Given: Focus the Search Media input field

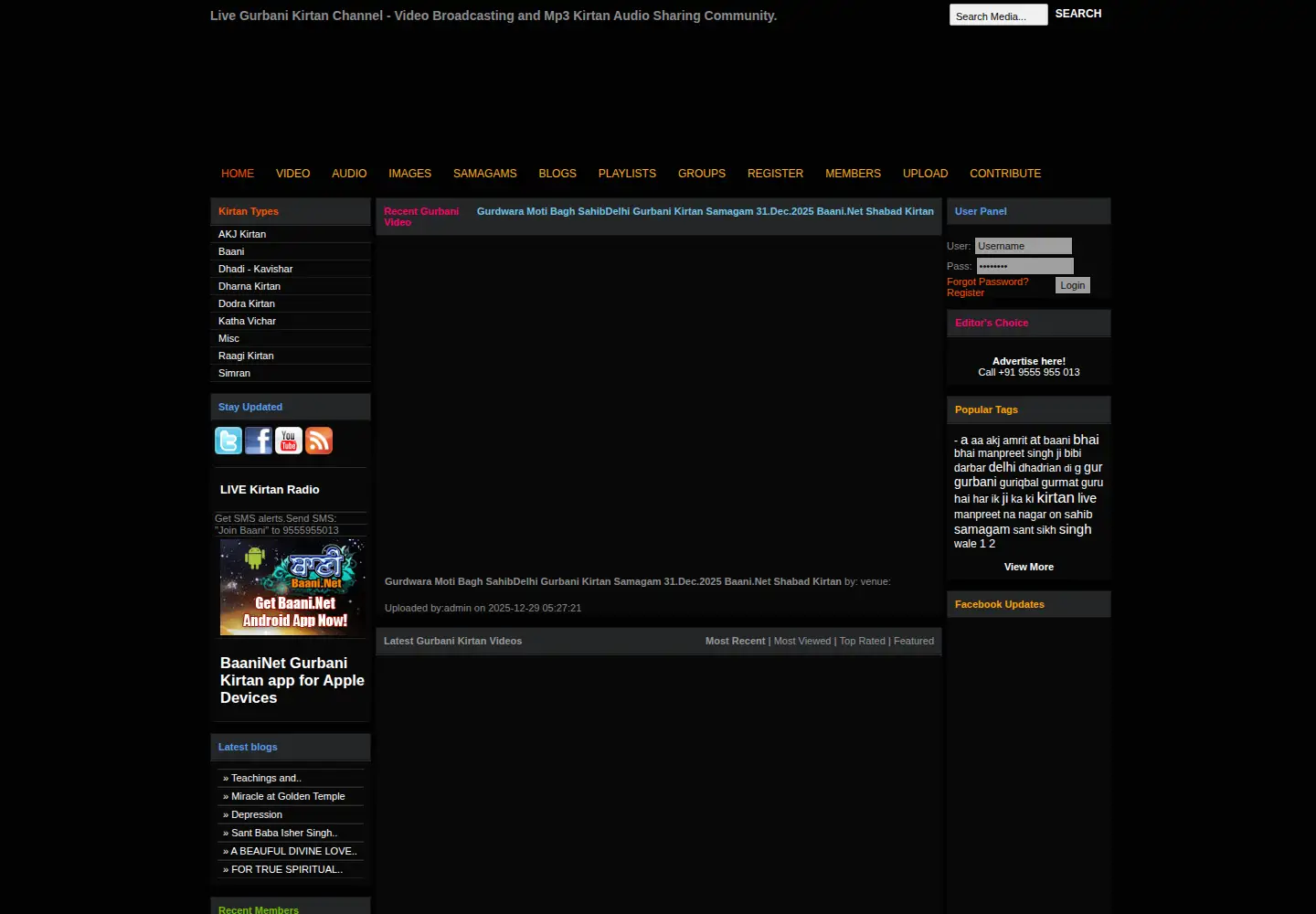Looking at the screenshot, I should [999, 16].
